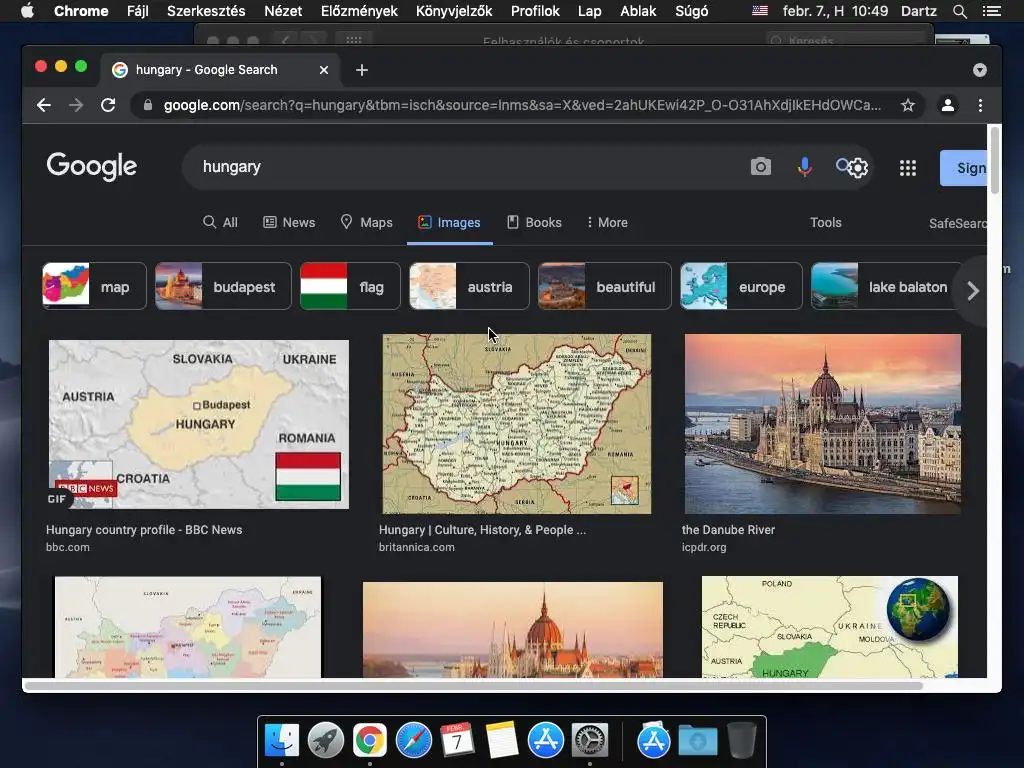This screenshot has height=768, width=1024.
Task: Close the hungary - Google Search tab
Action: (x=324, y=70)
